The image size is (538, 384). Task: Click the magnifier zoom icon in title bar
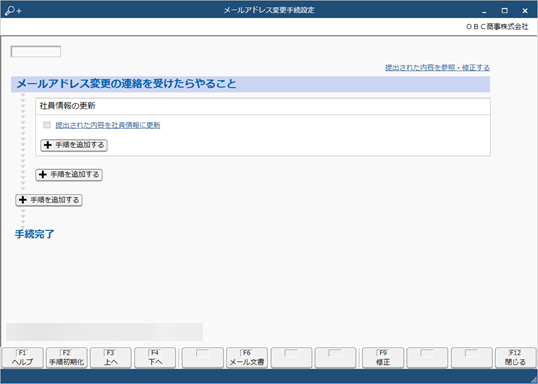point(13,11)
